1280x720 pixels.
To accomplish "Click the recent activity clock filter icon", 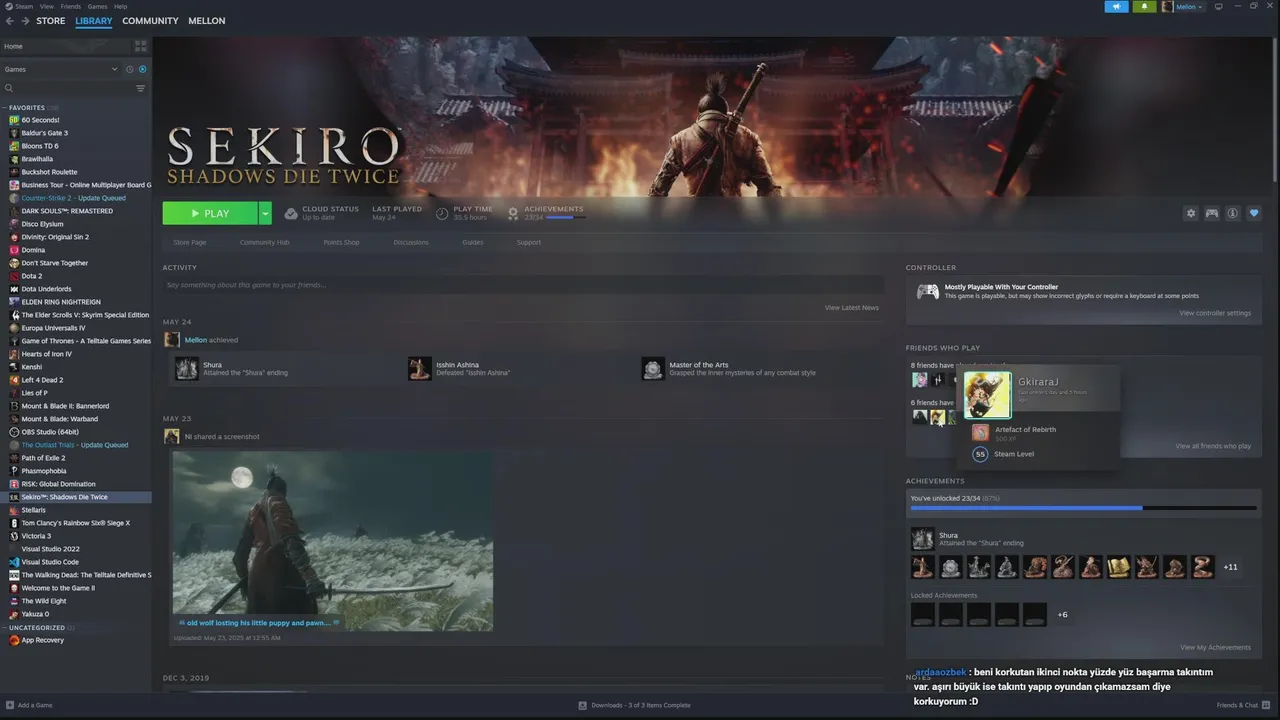I will coord(130,69).
